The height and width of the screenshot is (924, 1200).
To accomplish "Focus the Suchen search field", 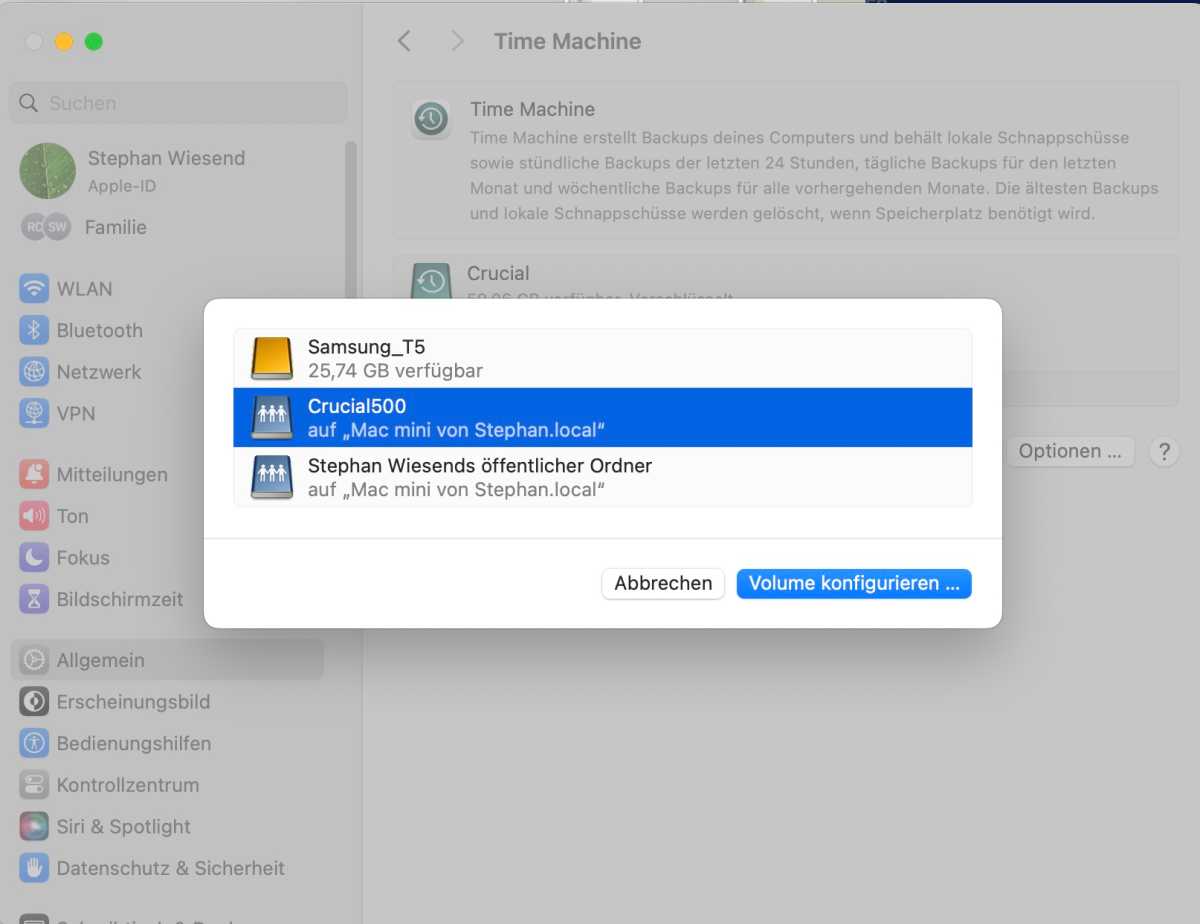I will 178,103.
